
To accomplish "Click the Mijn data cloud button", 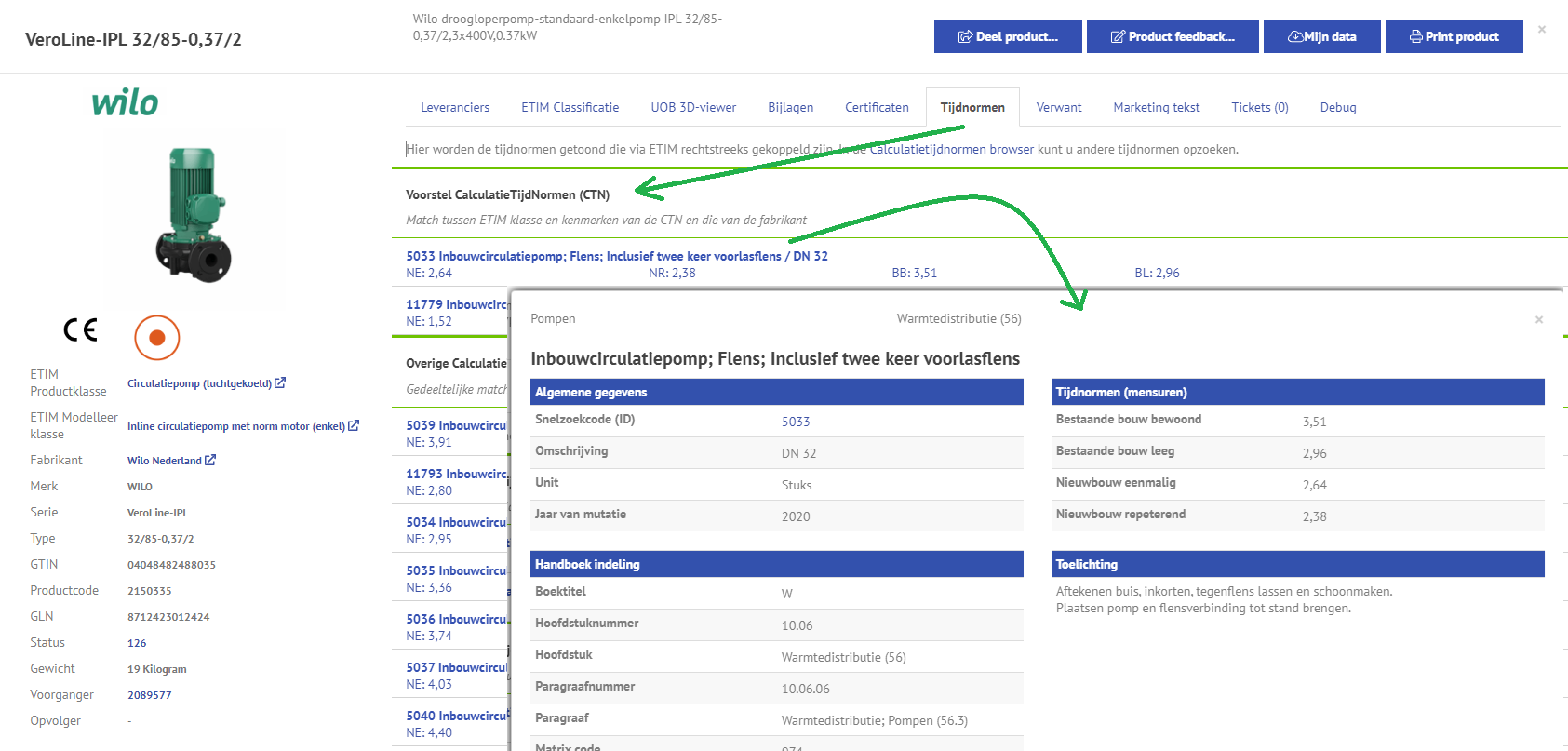I will click(1321, 36).
